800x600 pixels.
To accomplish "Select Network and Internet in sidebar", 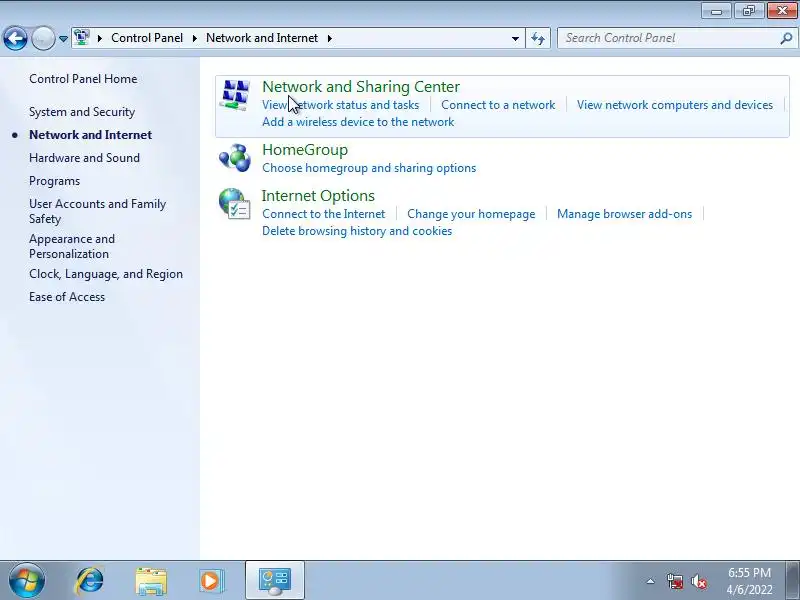I will pyautogui.click(x=90, y=135).
